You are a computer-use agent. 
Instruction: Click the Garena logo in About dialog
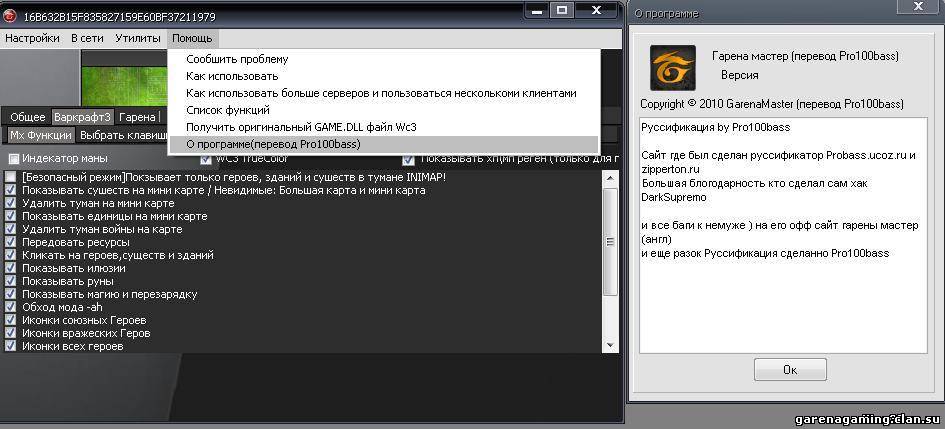point(673,68)
